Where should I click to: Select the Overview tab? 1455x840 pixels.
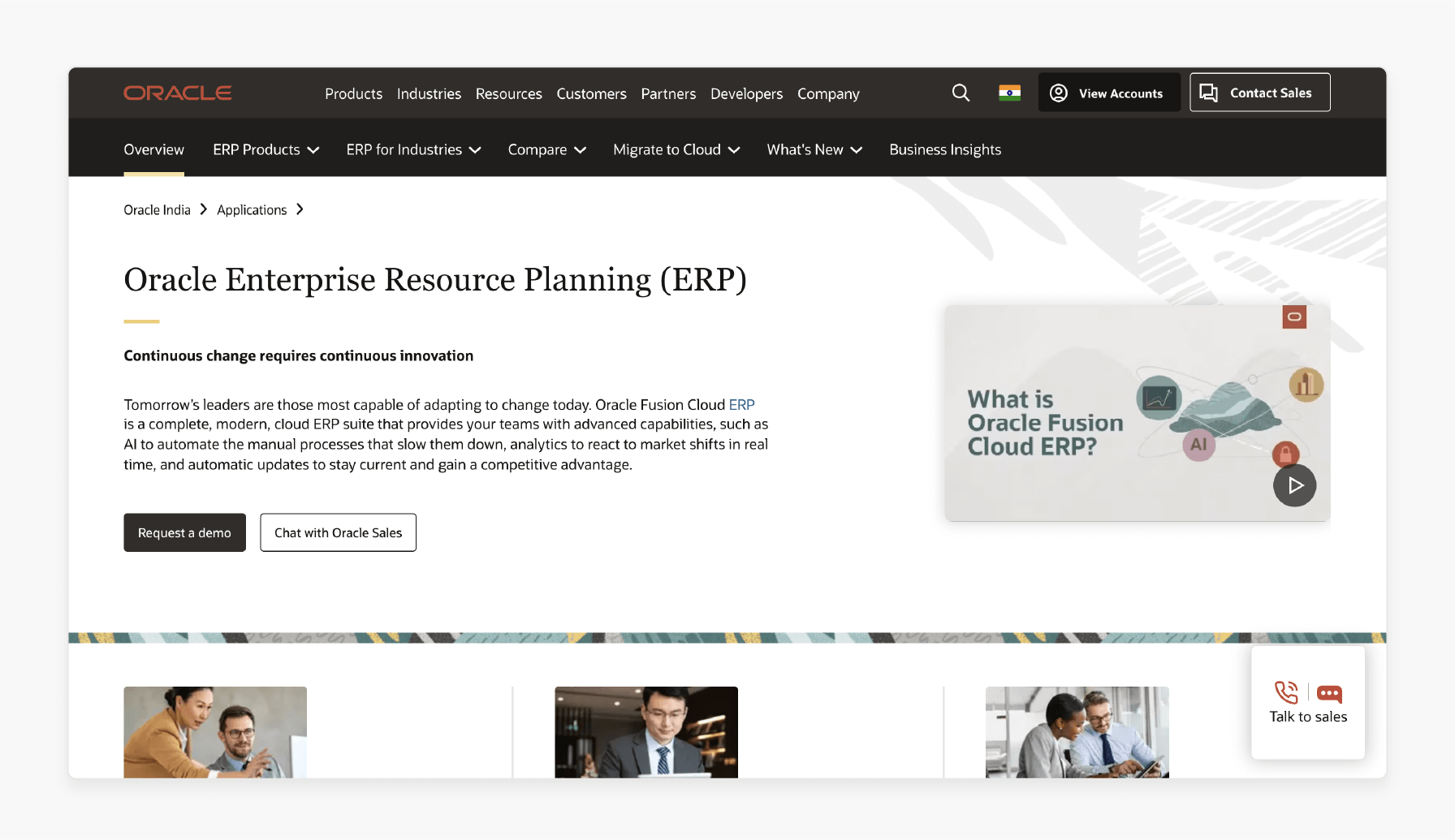tap(153, 149)
